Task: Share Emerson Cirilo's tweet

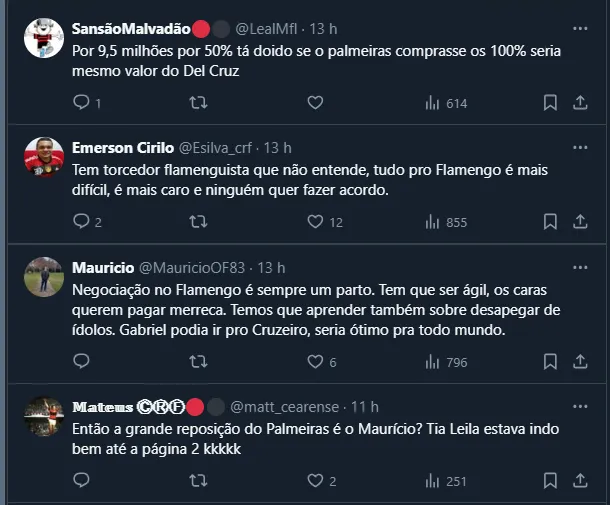Action: point(580,222)
